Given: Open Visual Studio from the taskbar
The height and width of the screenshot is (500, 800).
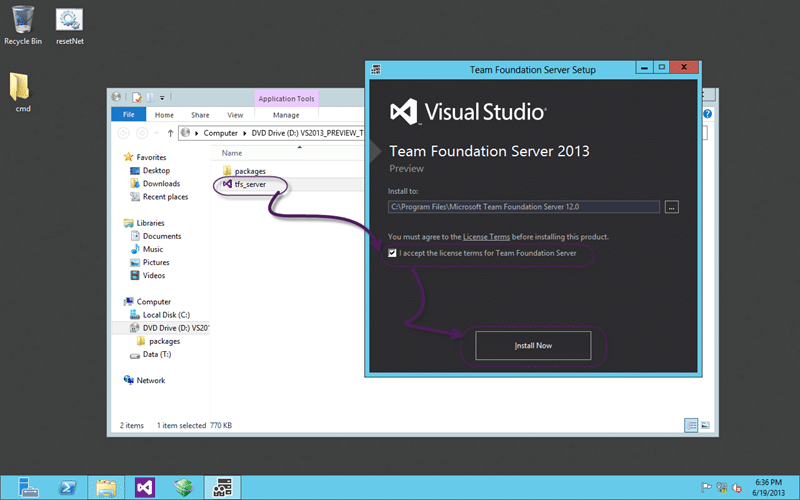Looking at the screenshot, I should click(145, 488).
